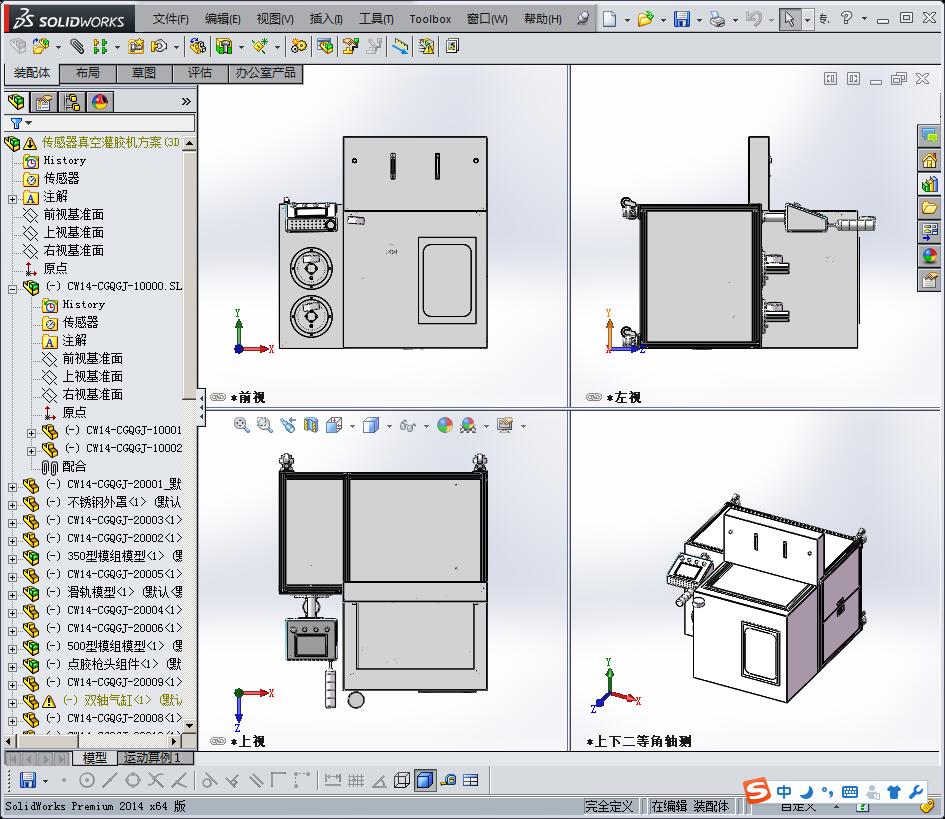Toggle the view link icon beside *前视
The image size is (945, 819).
pos(218,397)
